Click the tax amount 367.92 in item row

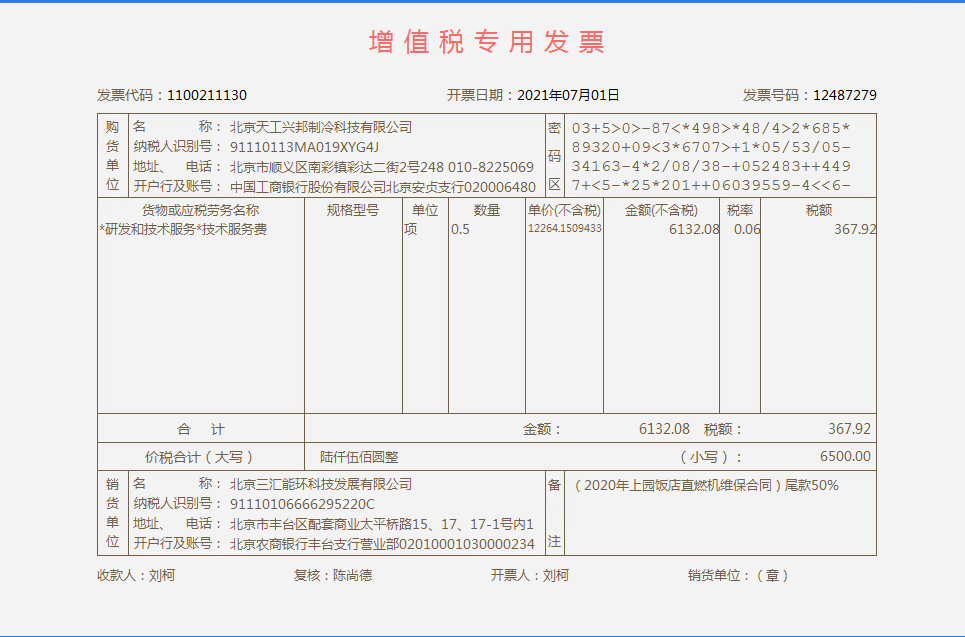click(x=855, y=229)
